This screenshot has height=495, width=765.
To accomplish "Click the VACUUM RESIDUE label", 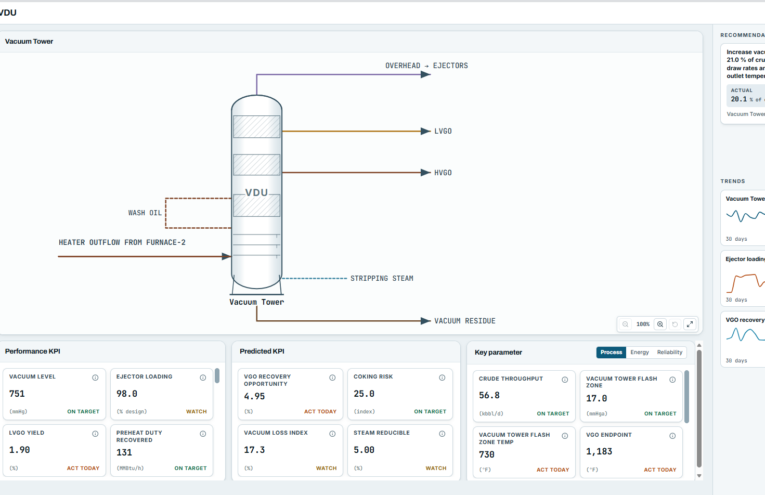I will pyautogui.click(x=464, y=321).
